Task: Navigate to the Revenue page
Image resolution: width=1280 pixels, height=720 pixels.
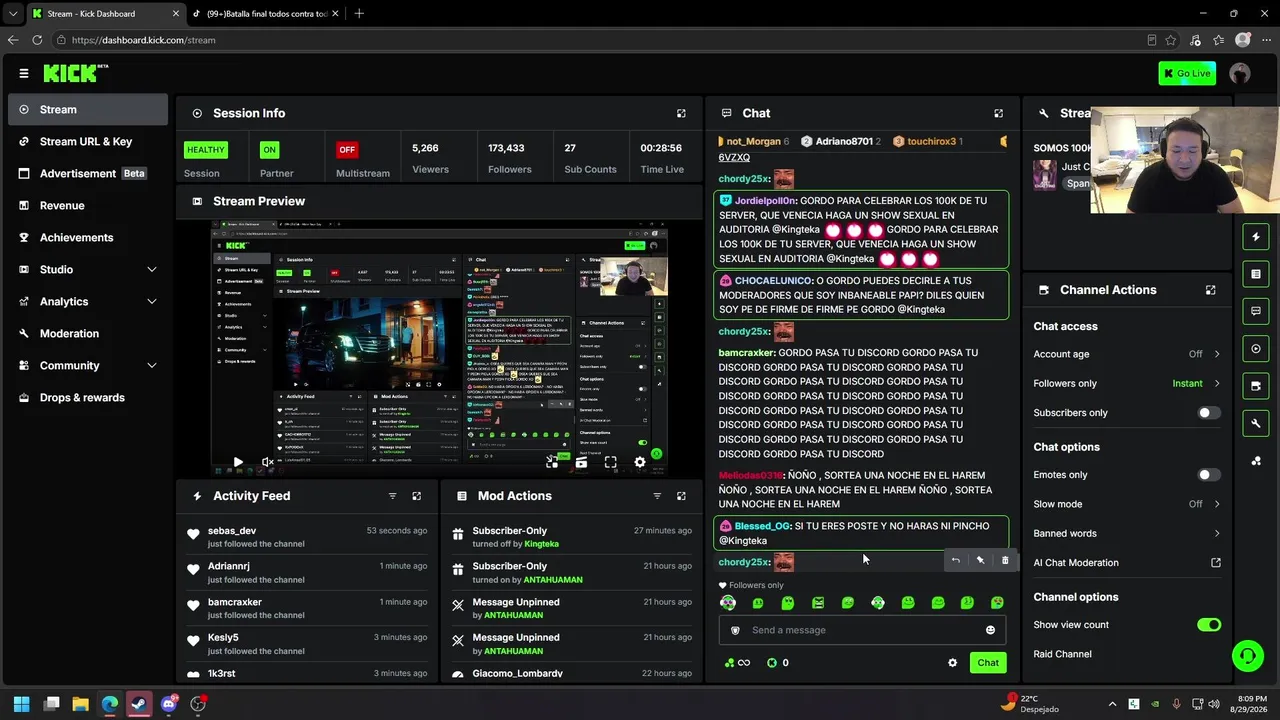Action: (x=88, y=206)
